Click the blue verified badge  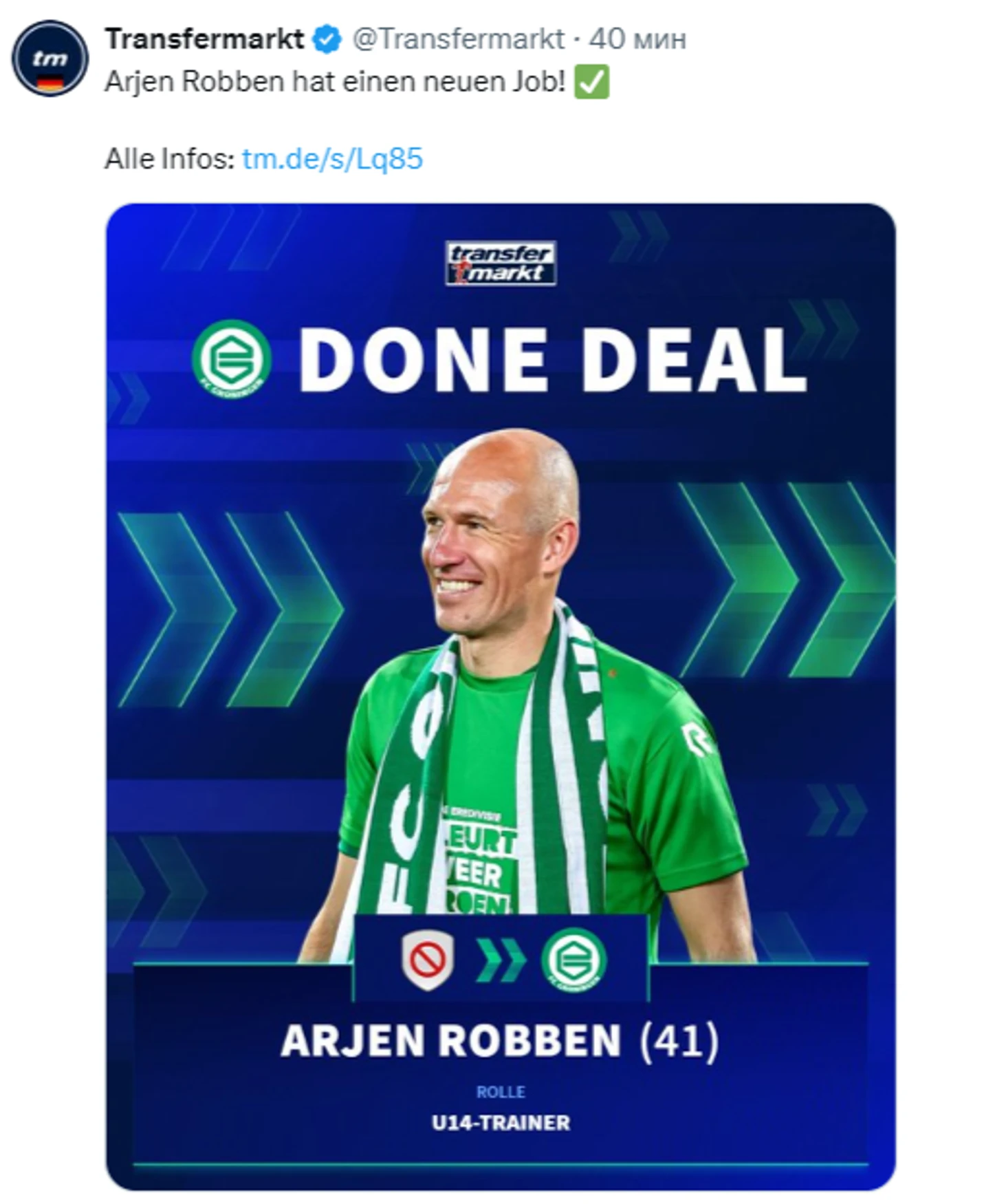[x=327, y=40]
